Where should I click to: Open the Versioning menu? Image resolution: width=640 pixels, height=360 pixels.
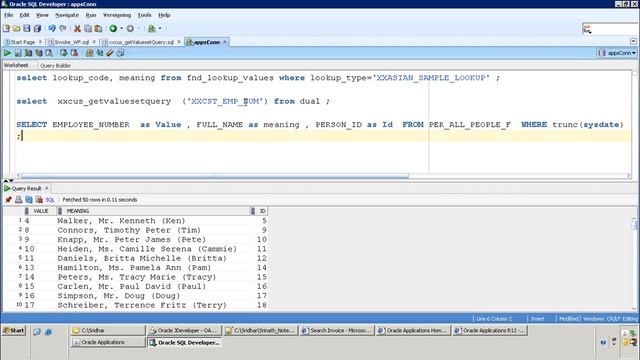[x=117, y=15]
